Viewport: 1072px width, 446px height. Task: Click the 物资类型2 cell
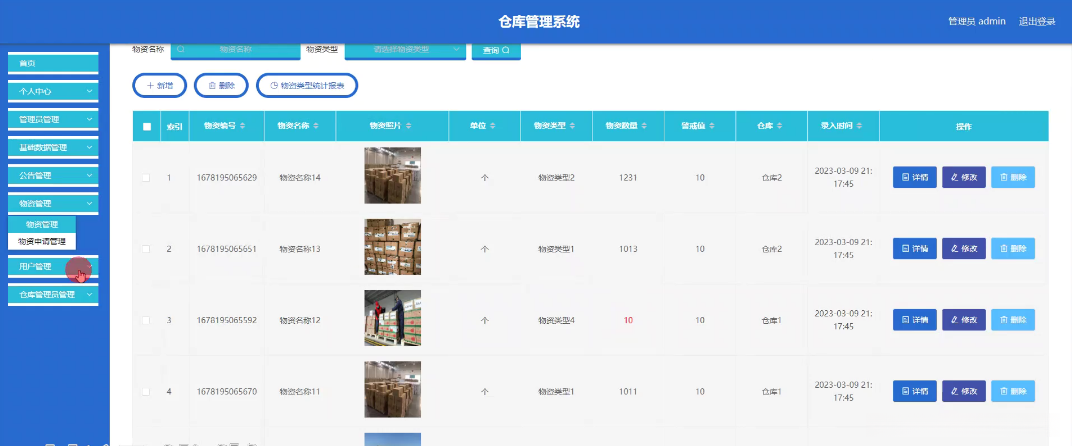(x=557, y=178)
